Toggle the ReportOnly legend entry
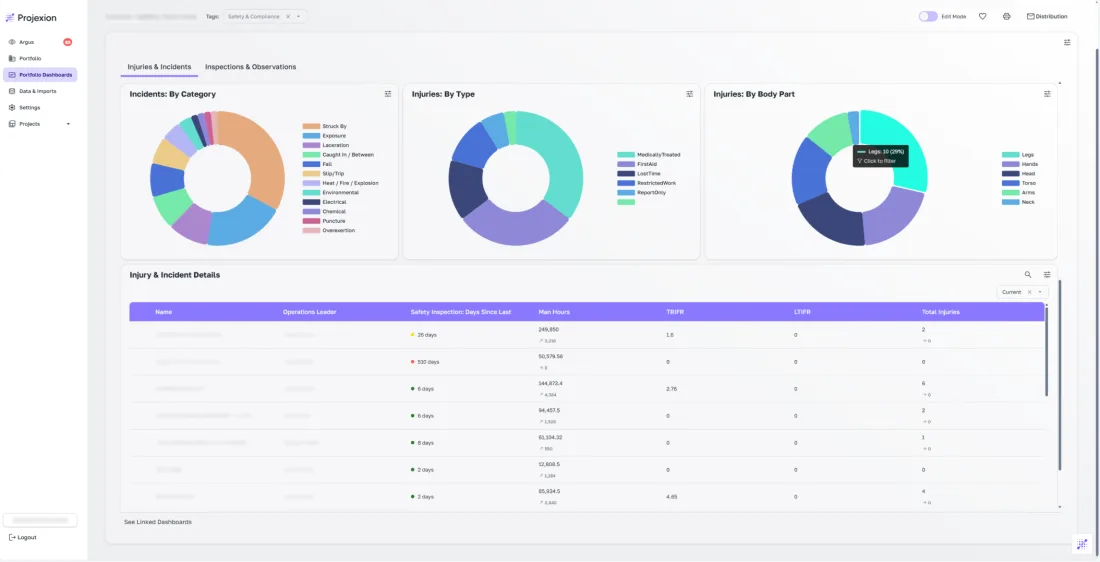The height and width of the screenshot is (562, 1100). (x=641, y=192)
